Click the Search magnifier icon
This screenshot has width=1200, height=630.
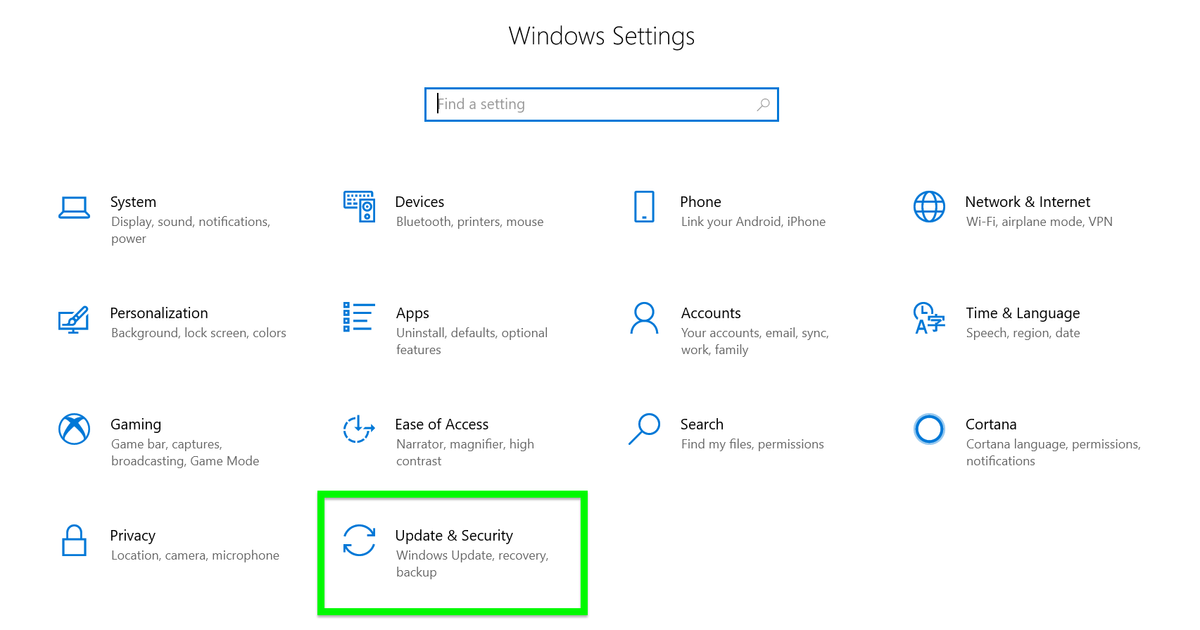click(x=644, y=430)
